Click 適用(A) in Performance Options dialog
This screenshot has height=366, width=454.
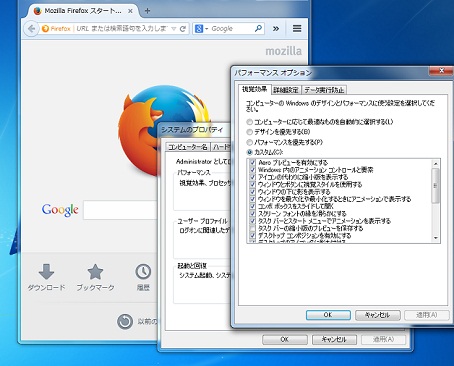(x=427, y=315)
